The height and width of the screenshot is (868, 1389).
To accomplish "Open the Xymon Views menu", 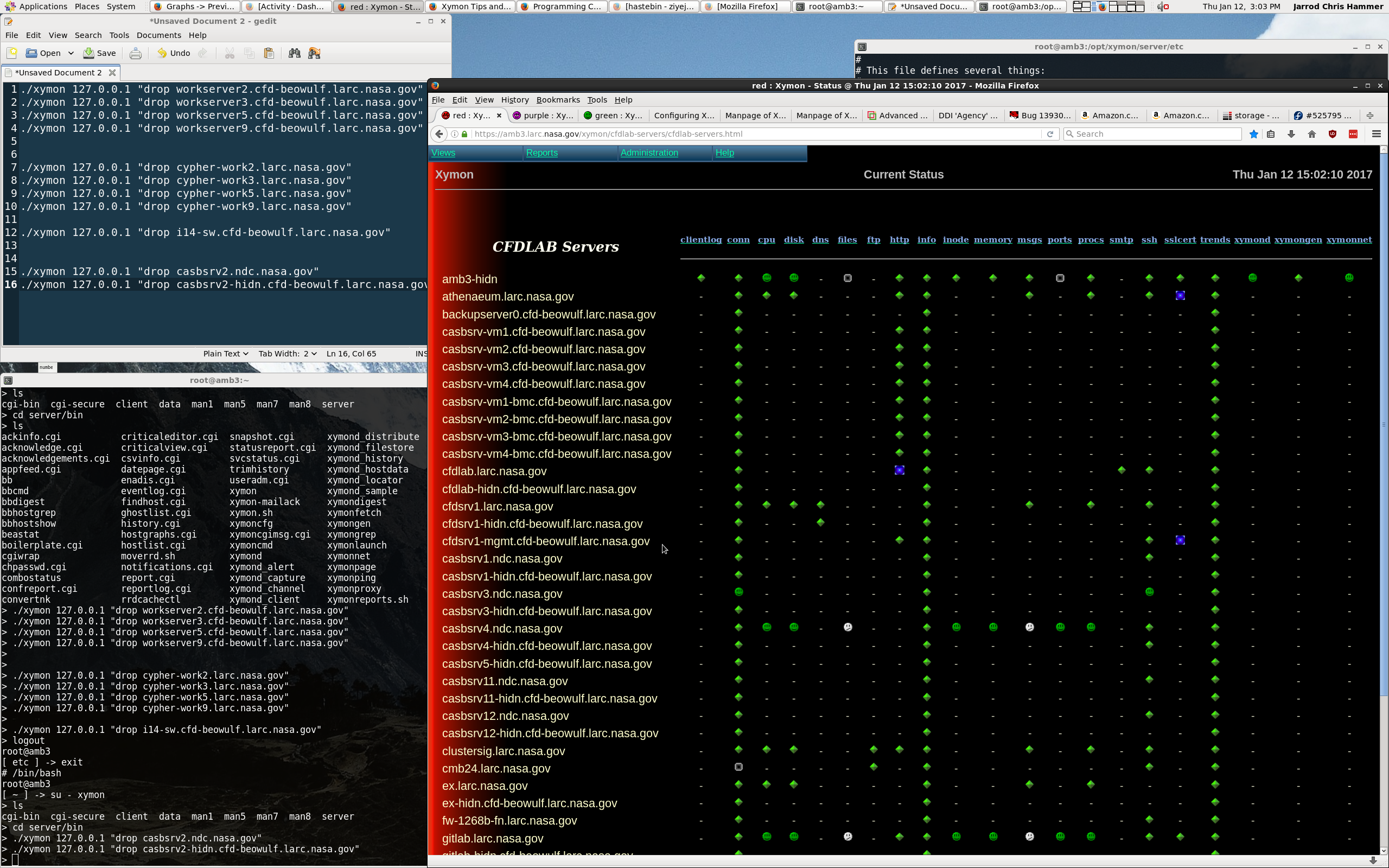I will point(443,152).
